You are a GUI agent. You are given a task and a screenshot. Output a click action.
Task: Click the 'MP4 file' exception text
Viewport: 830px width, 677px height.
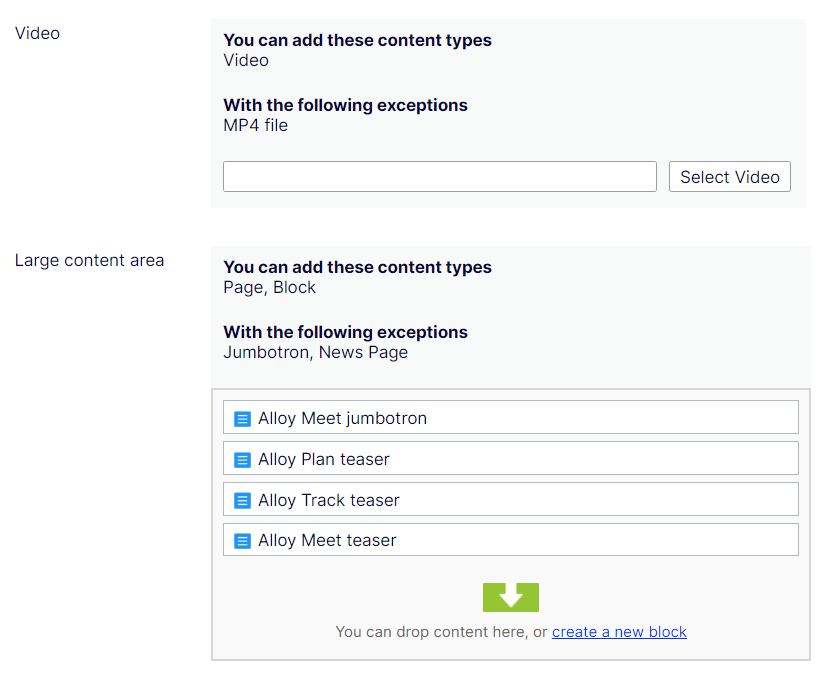255,125
